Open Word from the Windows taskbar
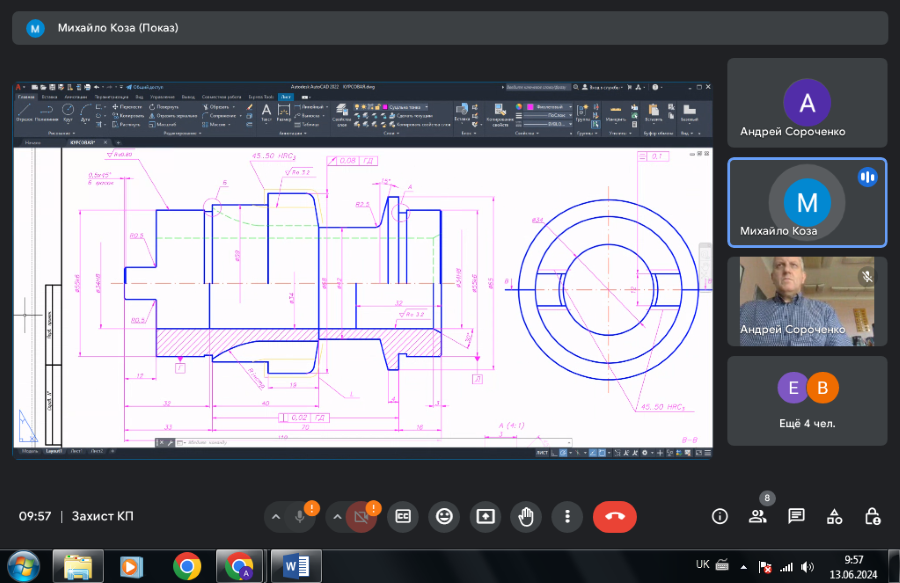 (x=297, y=566)
